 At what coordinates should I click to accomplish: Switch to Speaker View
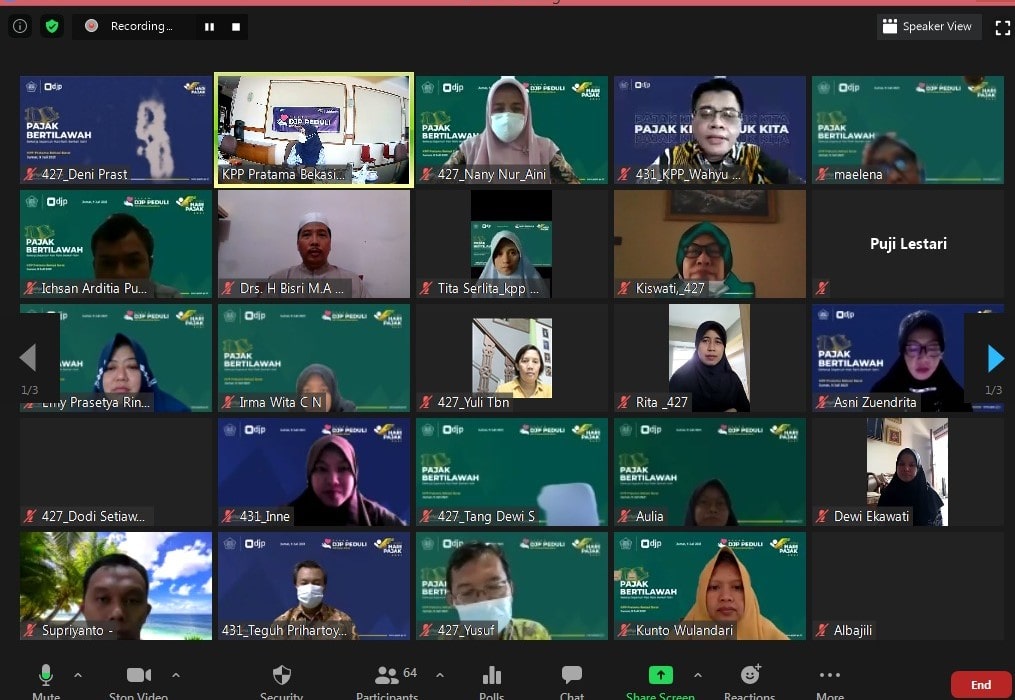(x=927, y=27)
